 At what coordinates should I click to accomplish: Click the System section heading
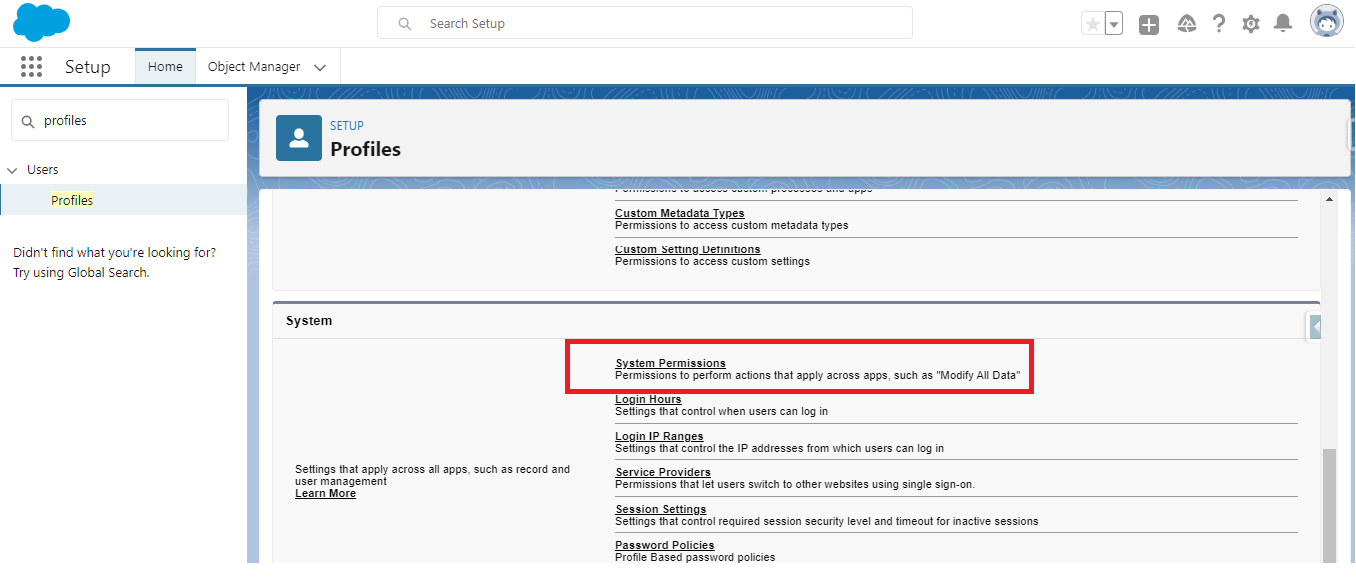[x=309, y=321]
